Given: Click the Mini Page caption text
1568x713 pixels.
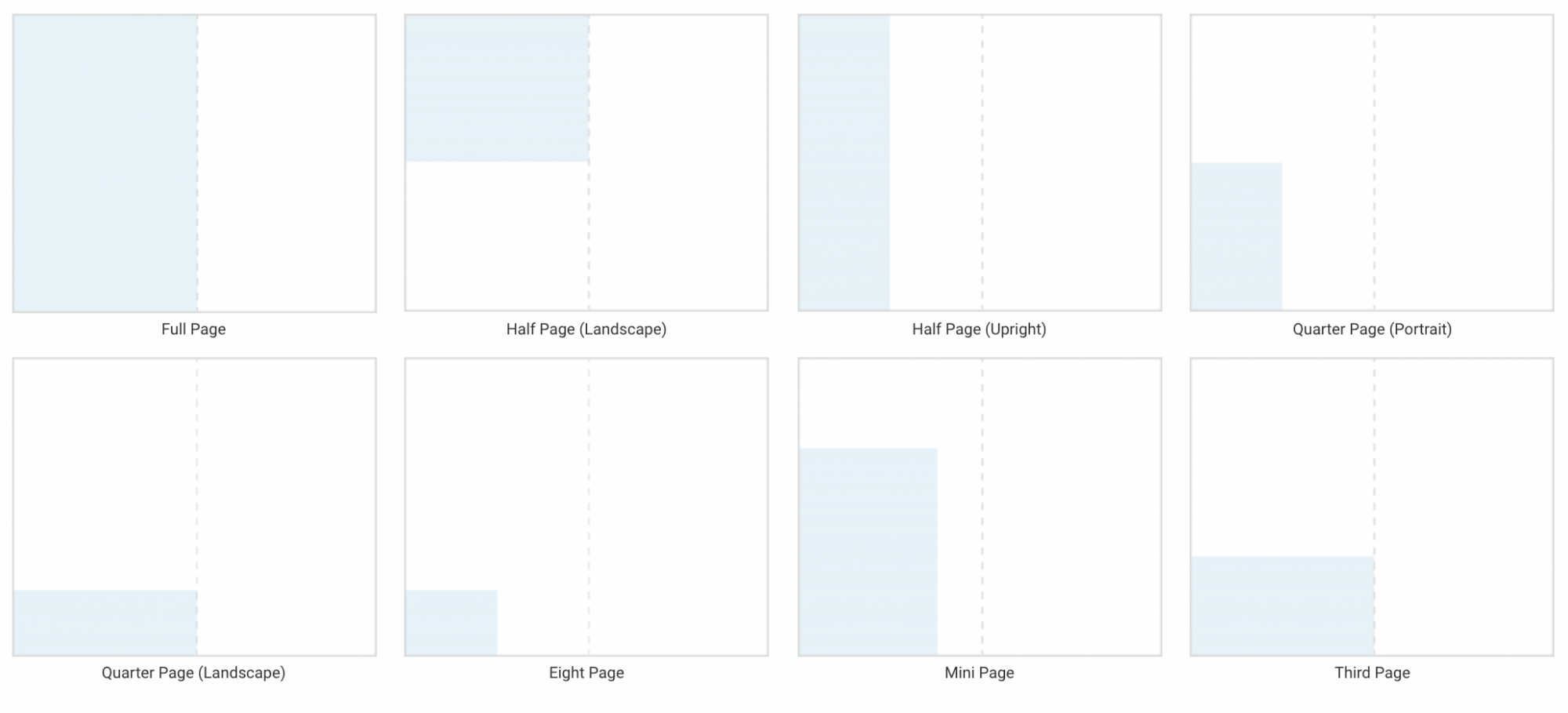Looking at the screenshot, I should point(979,673).
